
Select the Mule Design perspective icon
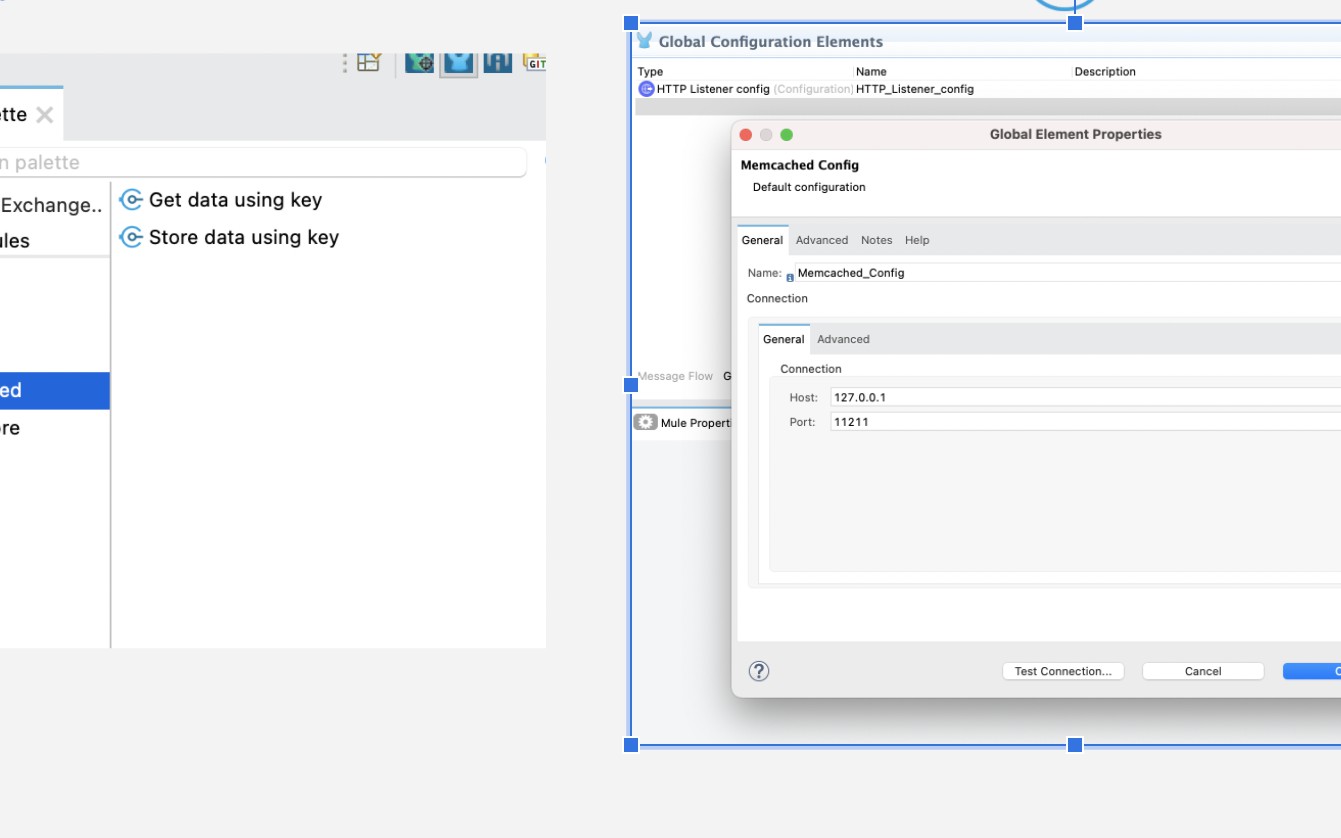(x=458, y=63)
